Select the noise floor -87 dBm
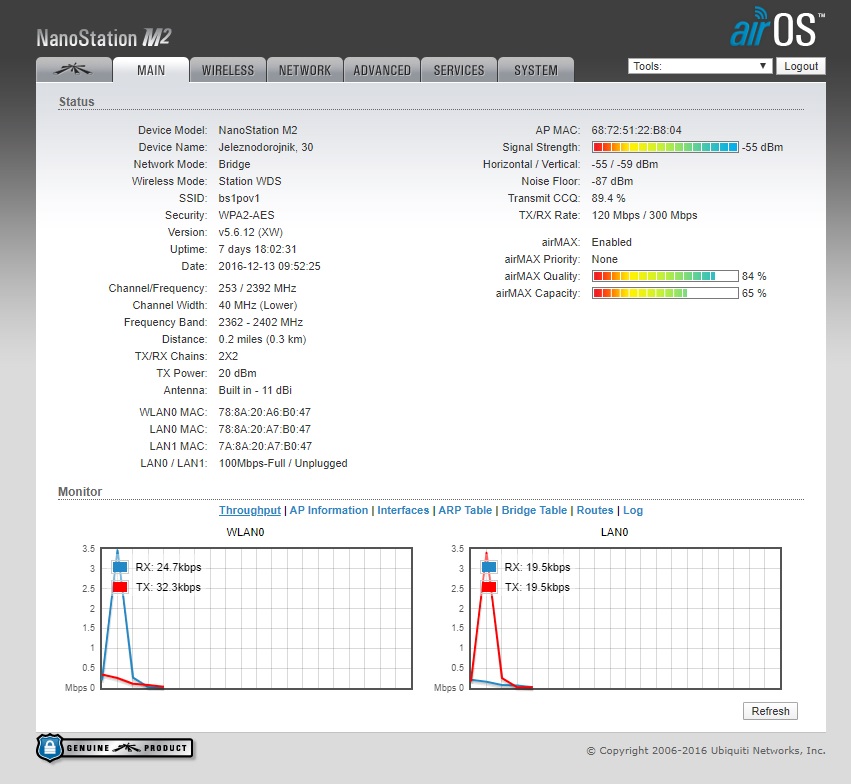 (x=612, y=181)
